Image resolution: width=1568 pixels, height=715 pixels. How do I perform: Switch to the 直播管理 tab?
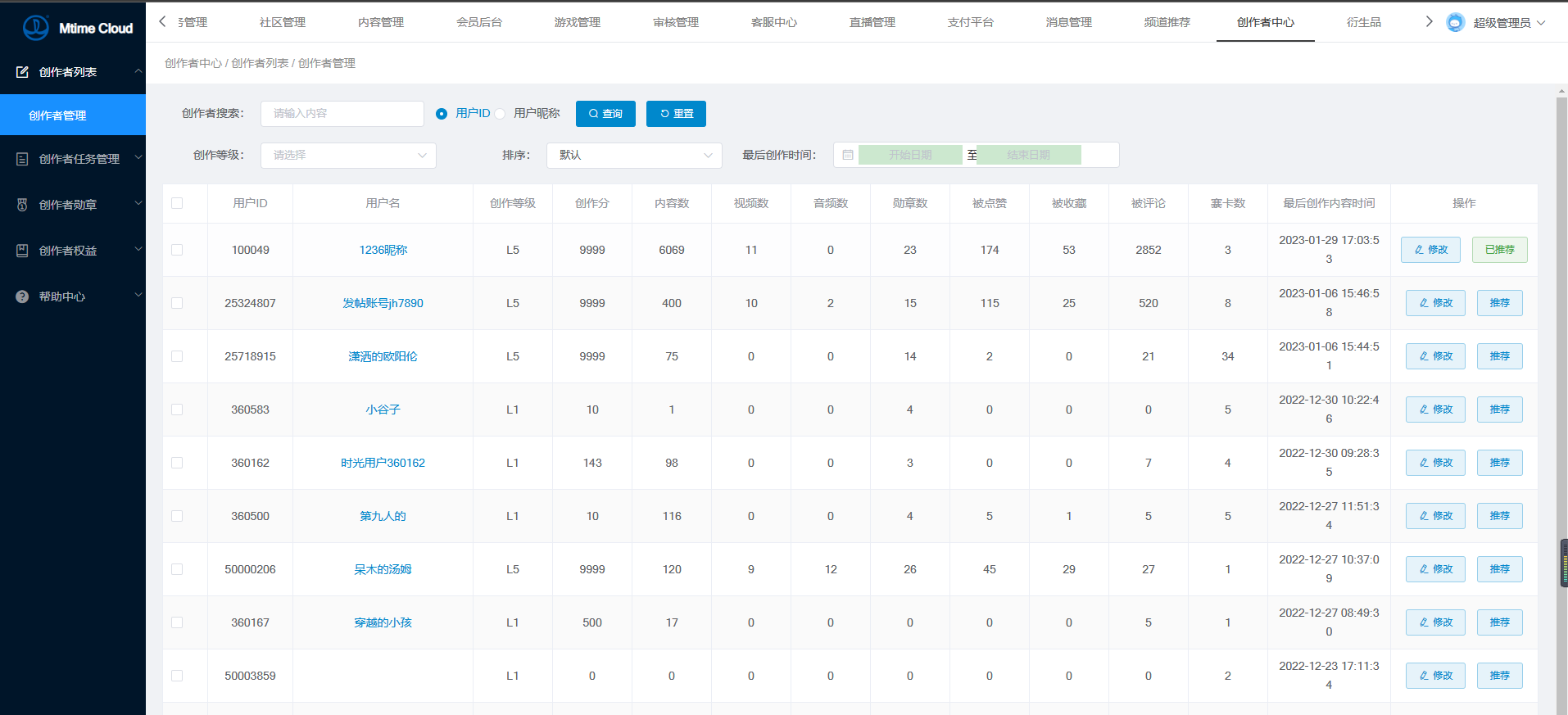(872, 22)
